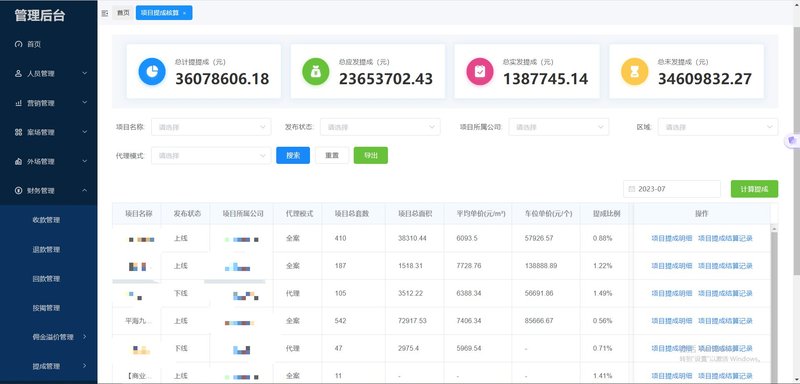This screenshot has width=800, height=384.
Task: Expand the 营销管理 menu chevron
Action: 85,103
